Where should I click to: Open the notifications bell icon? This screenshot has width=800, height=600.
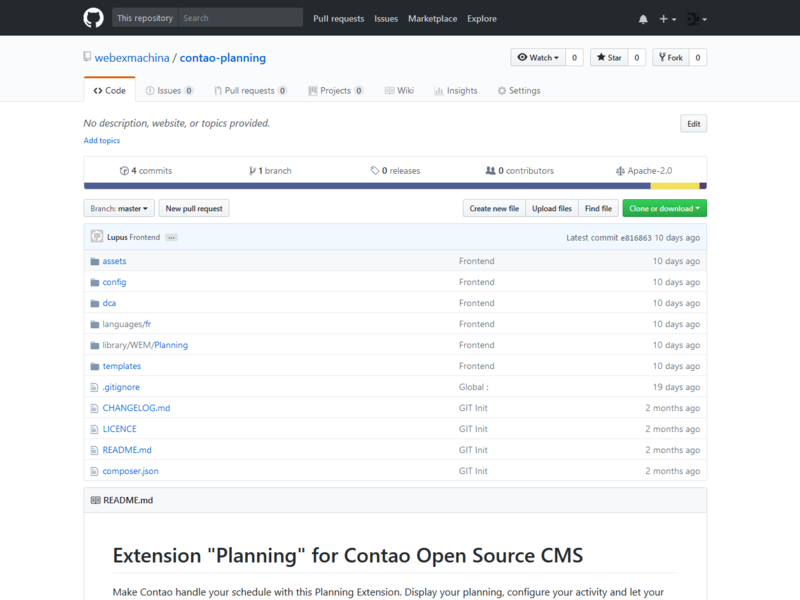pos(643,19)
